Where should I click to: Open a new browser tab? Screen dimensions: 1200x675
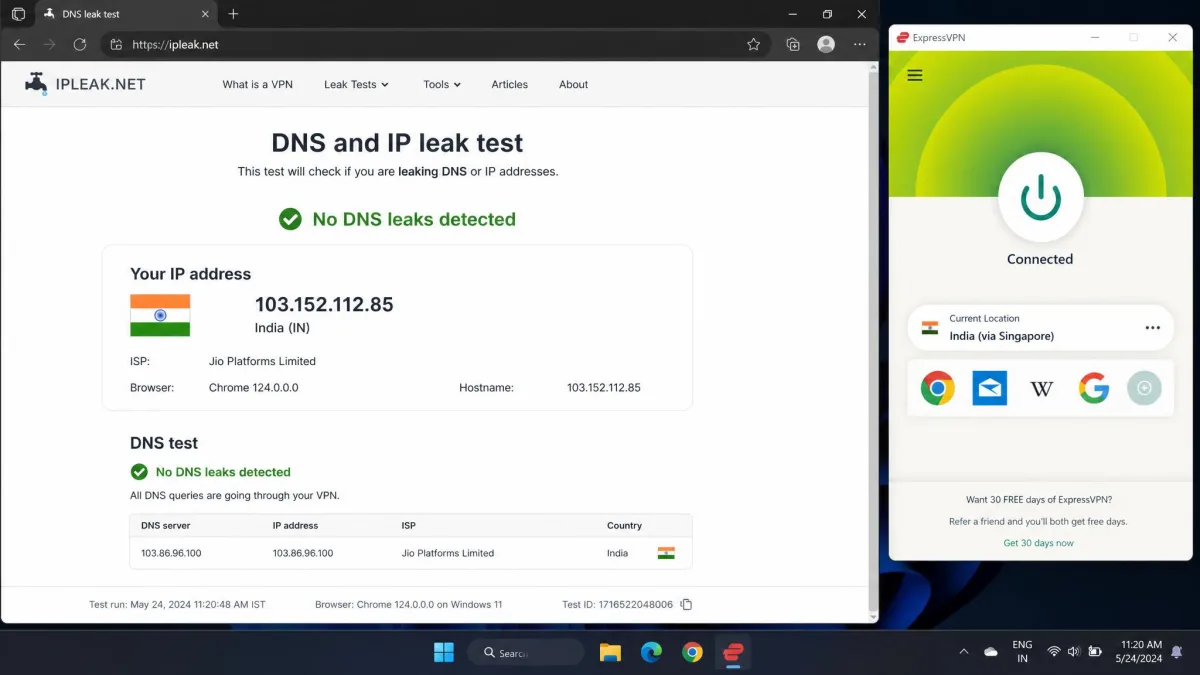coord(233,14)
